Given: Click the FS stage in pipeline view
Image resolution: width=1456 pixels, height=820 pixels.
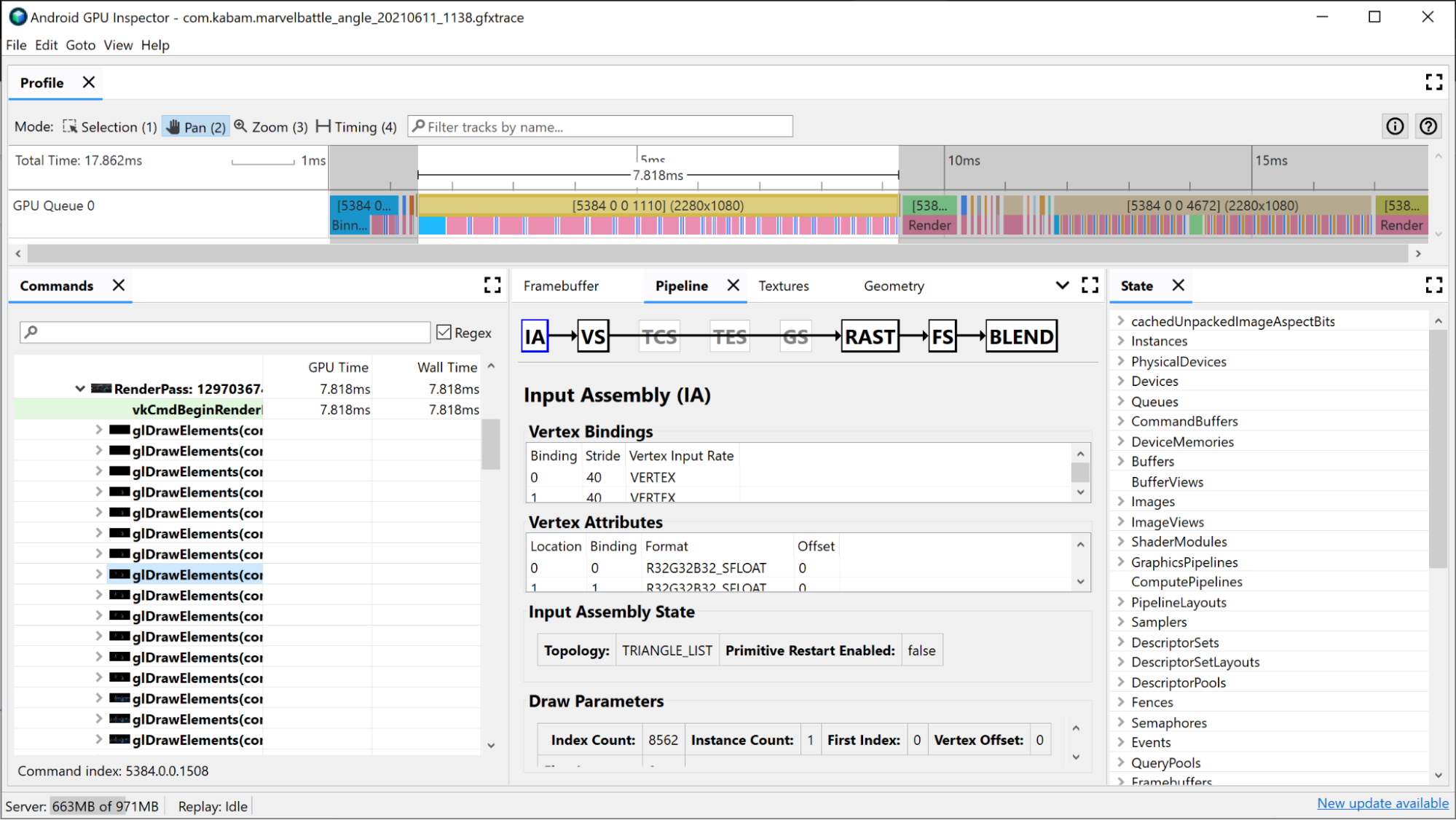Looking at the screenshot, I should click(942, 336).
